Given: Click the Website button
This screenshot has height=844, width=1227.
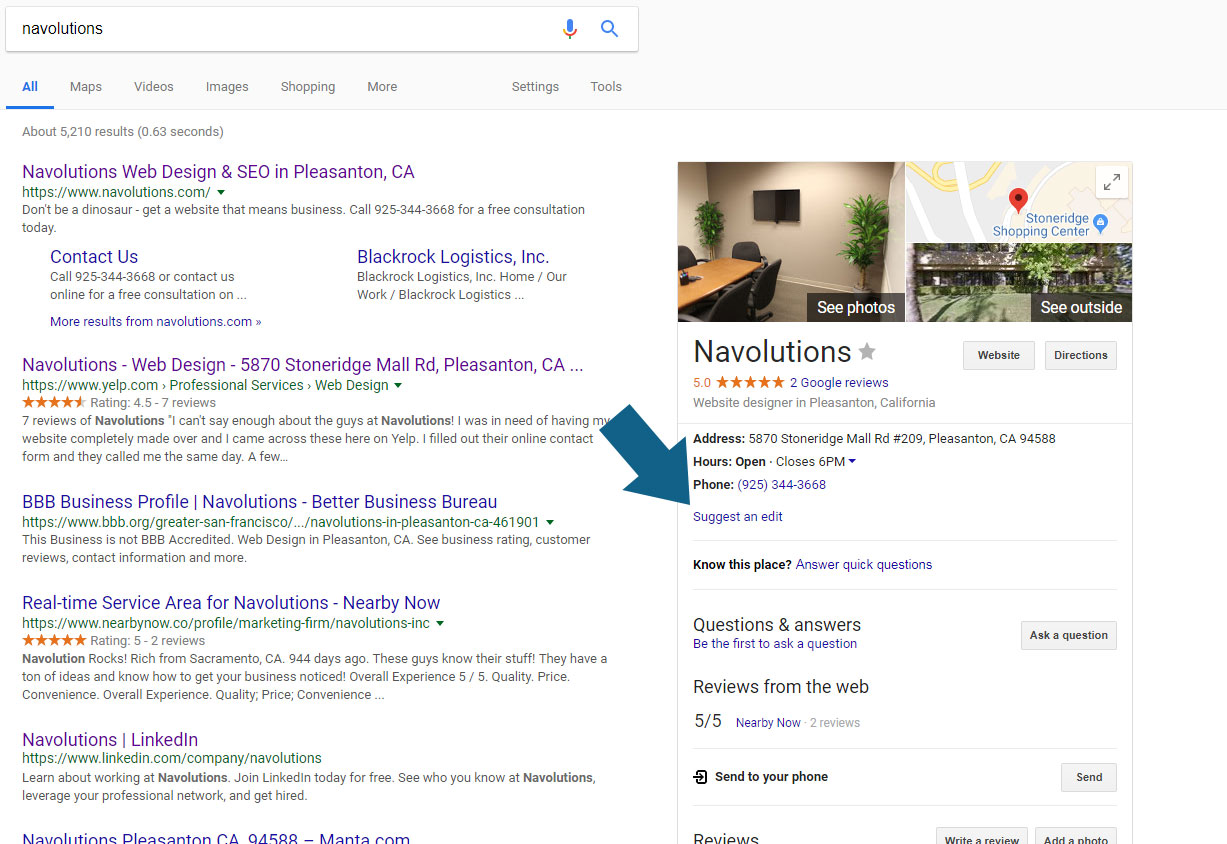Looking at the screenshot, I should click(998, 355).
